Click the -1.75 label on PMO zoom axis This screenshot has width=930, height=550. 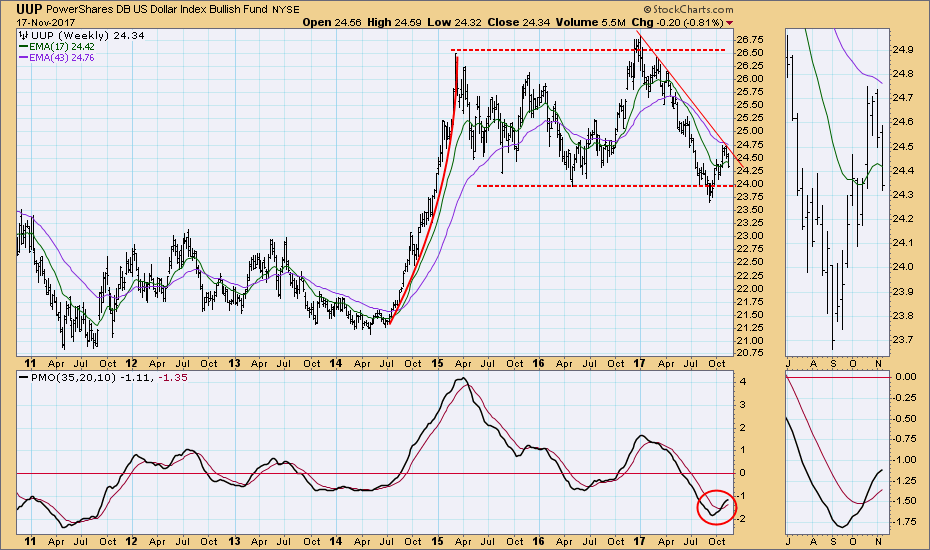click(904, 522)
